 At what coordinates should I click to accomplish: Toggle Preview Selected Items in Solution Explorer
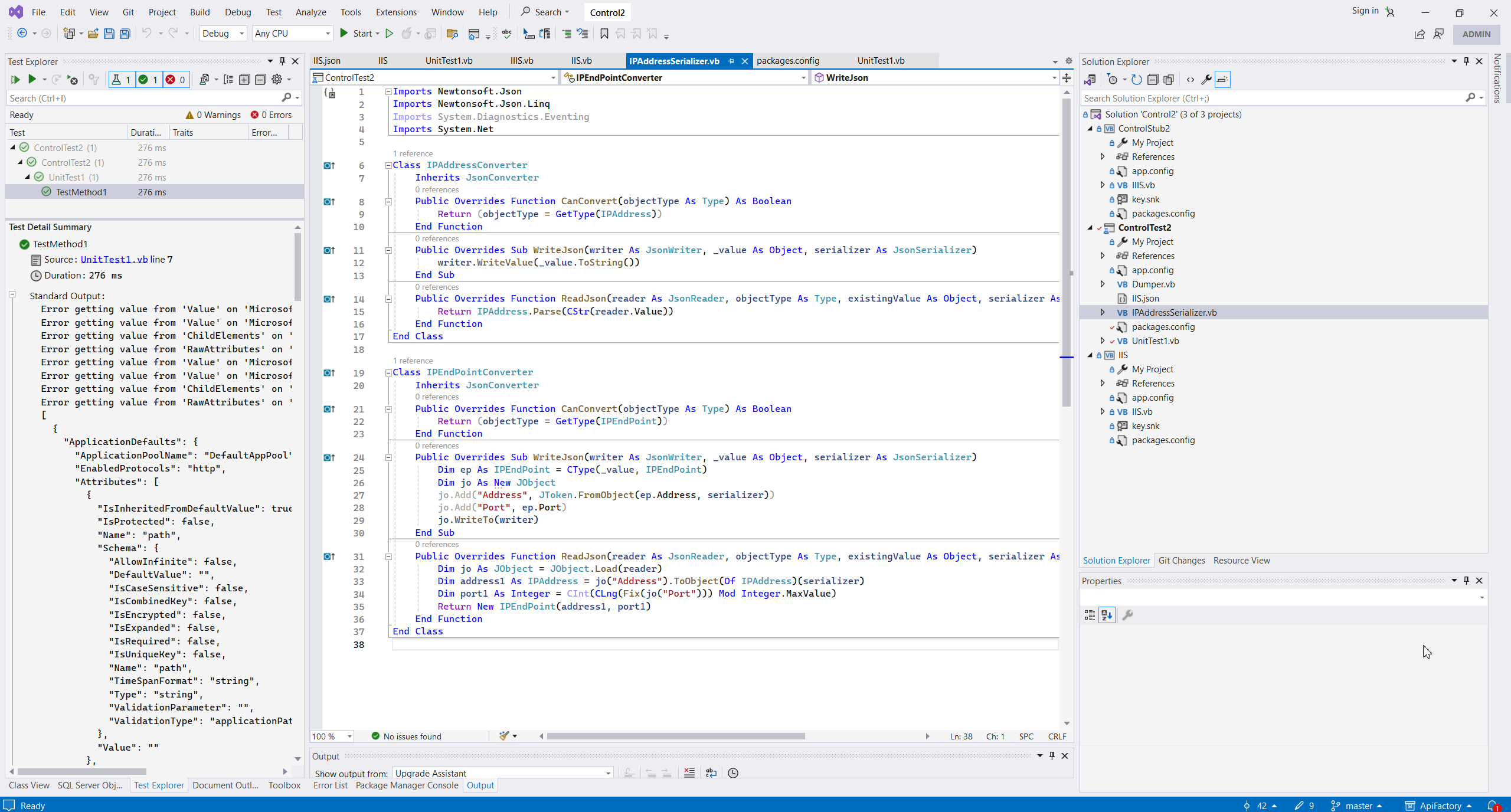1222,79
